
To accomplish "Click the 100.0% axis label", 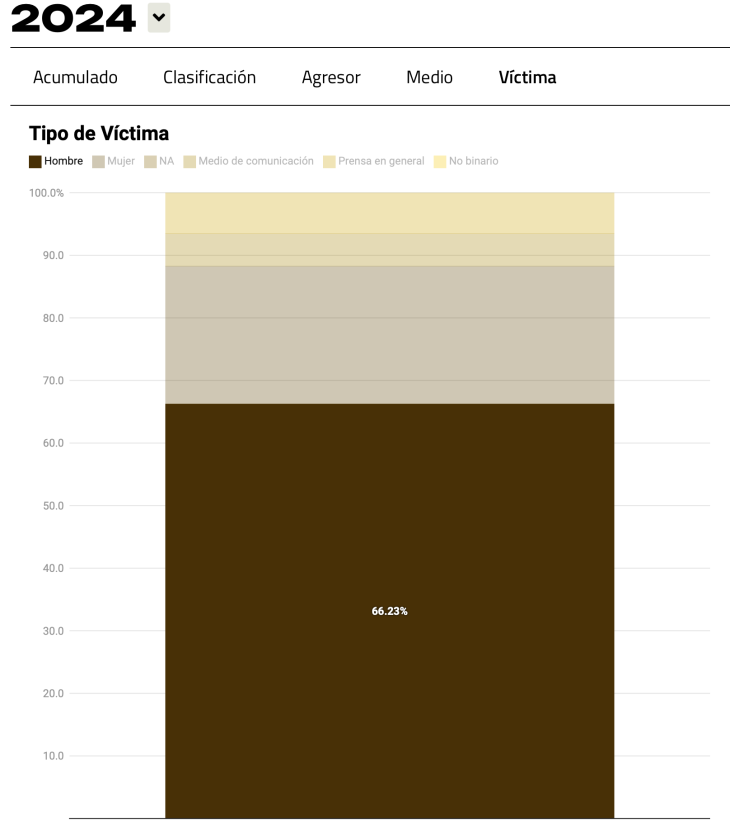I will click(46, 193).
